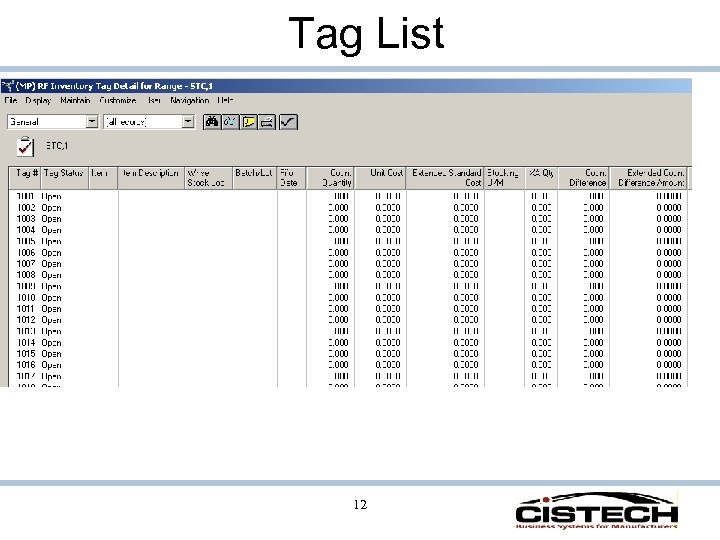Screen dimensions: 720x540
Task: Click the Tag # column header
Action: [x=25, y=178]
